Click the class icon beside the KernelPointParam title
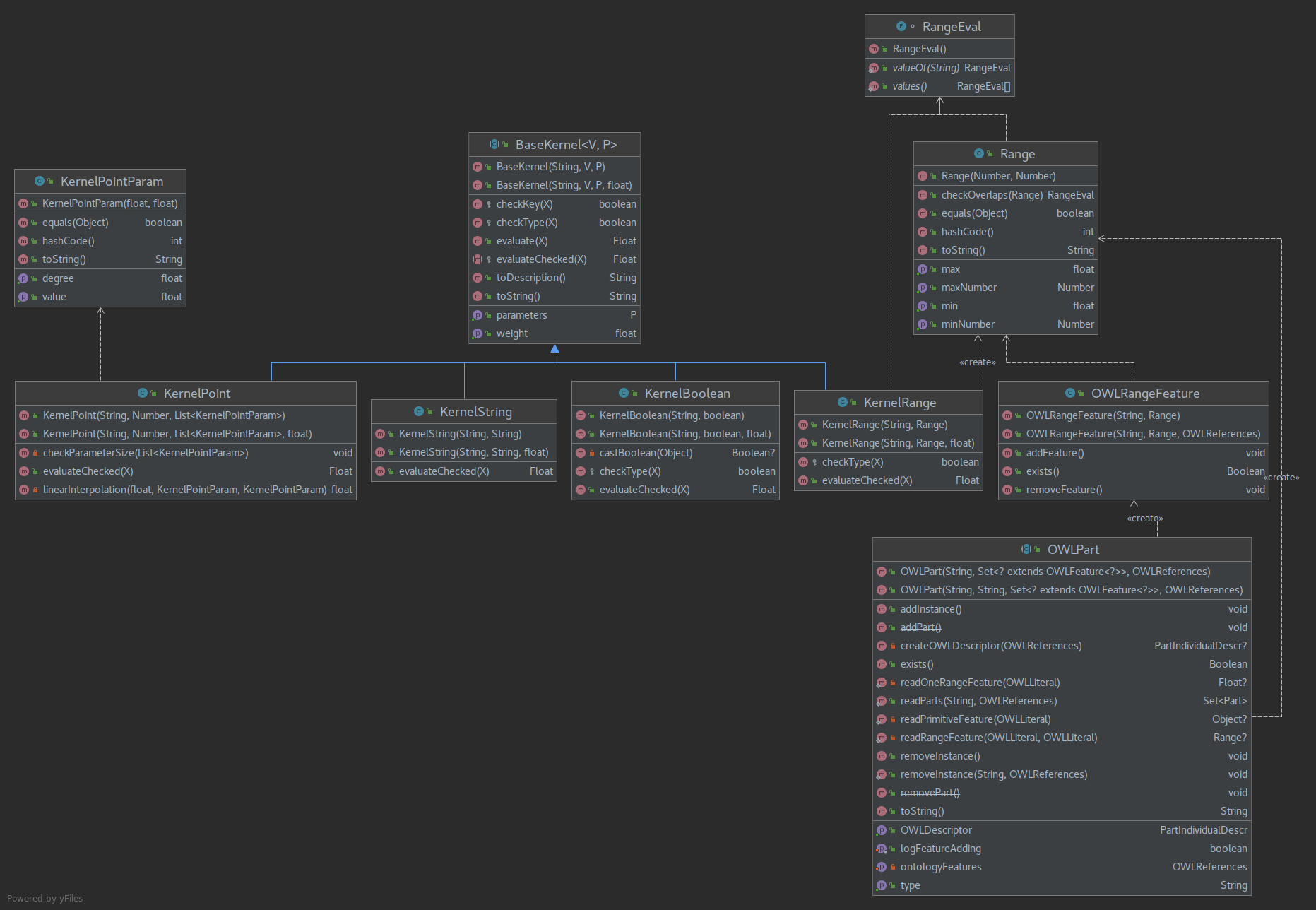Screen dimensions: 1316x910 pyautogui.click(x=40, y=182)
